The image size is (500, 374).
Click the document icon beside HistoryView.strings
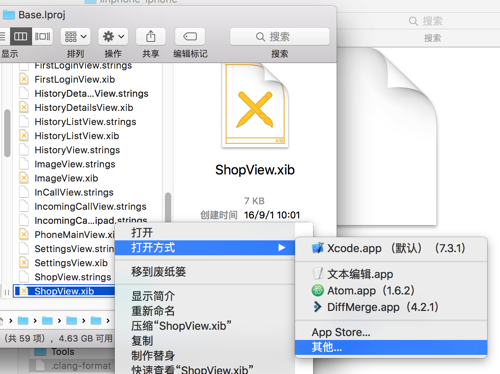(24, 150)
